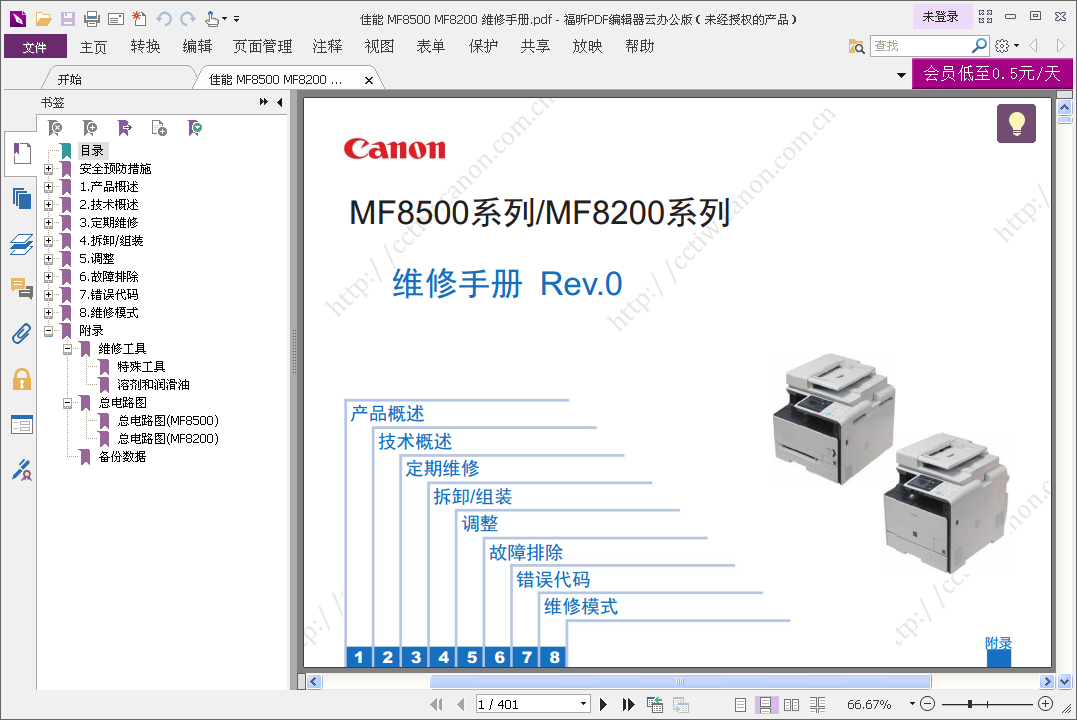Toggle continuous page view
This screenshot has width=1077, height=720.
[764, 704]
